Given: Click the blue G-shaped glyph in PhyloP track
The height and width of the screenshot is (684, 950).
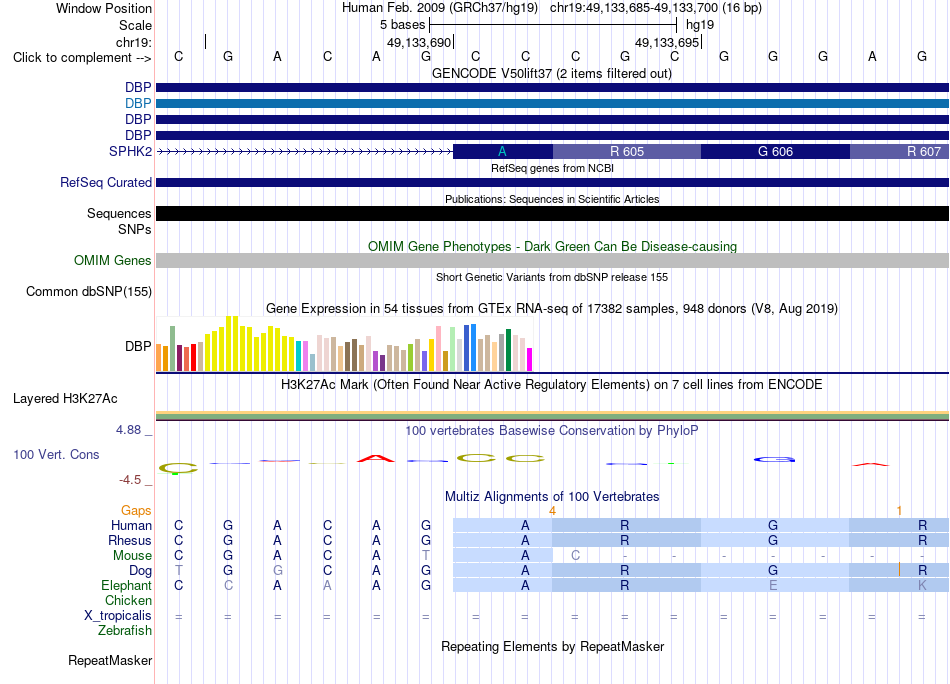Looking at the screenshot, I should click(774, 460).
